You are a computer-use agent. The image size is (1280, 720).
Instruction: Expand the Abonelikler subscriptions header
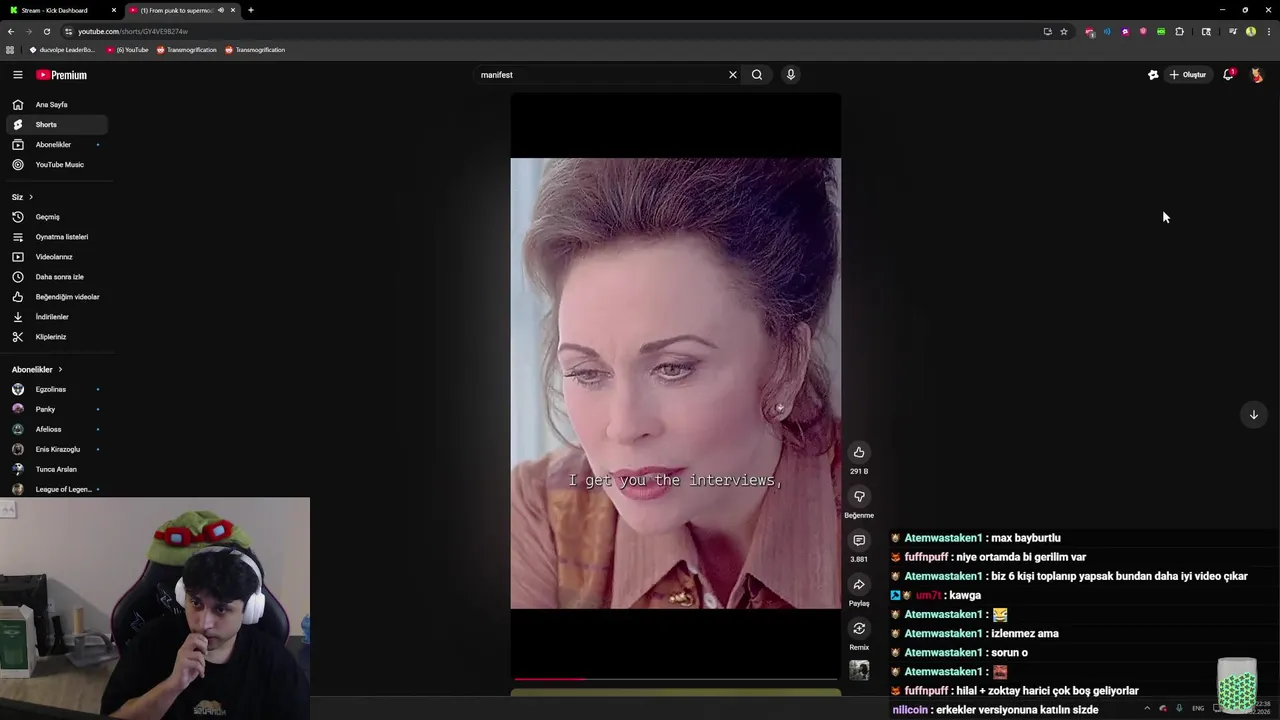37,370
